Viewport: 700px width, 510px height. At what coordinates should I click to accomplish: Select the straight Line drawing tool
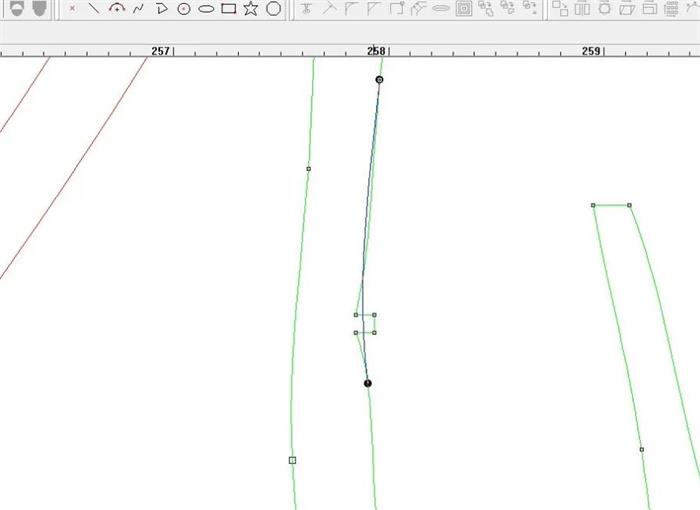click(x=94, y=8)
